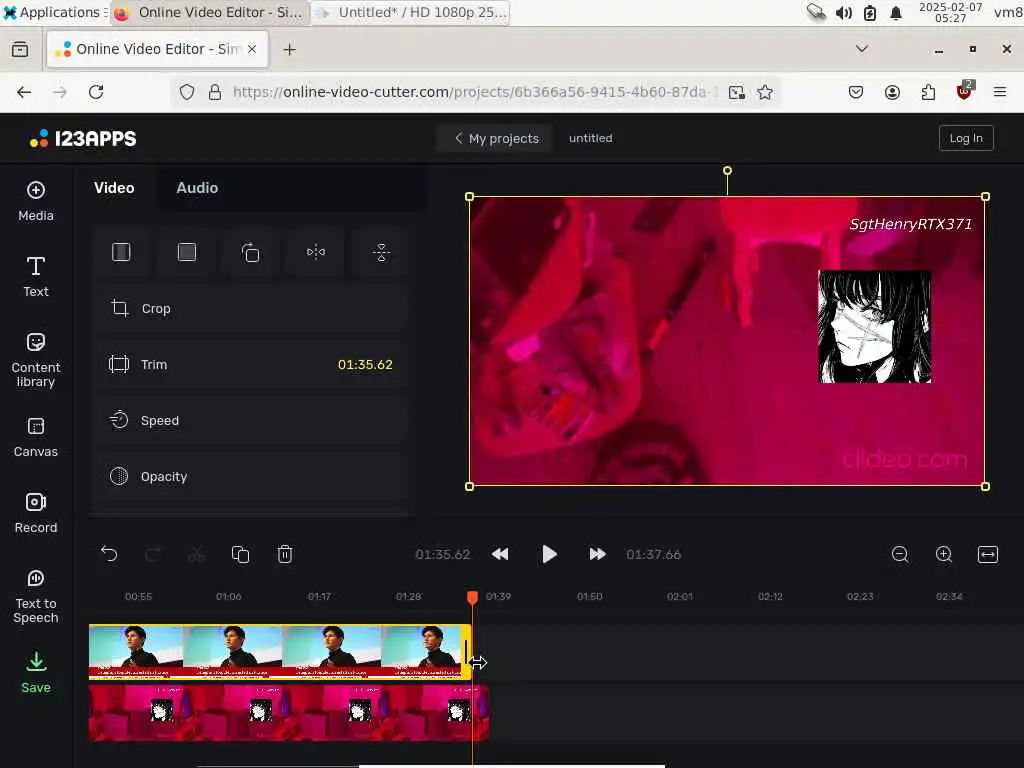The width and height of the screenshot is (1024, 768).
Task: Go back to My projects
Action: click(496, 138)
